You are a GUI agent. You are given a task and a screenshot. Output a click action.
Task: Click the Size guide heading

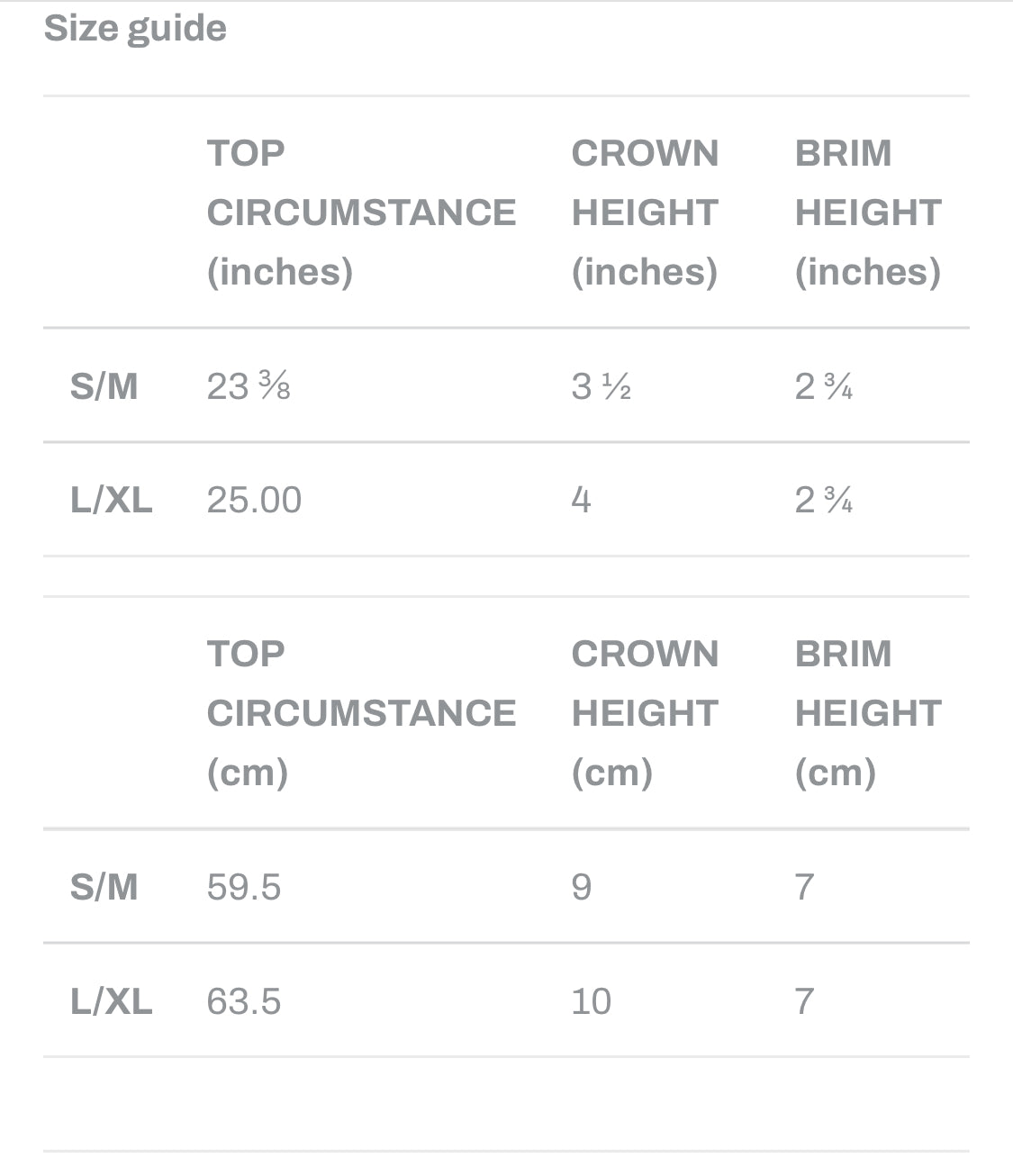[x=135, y=29]
